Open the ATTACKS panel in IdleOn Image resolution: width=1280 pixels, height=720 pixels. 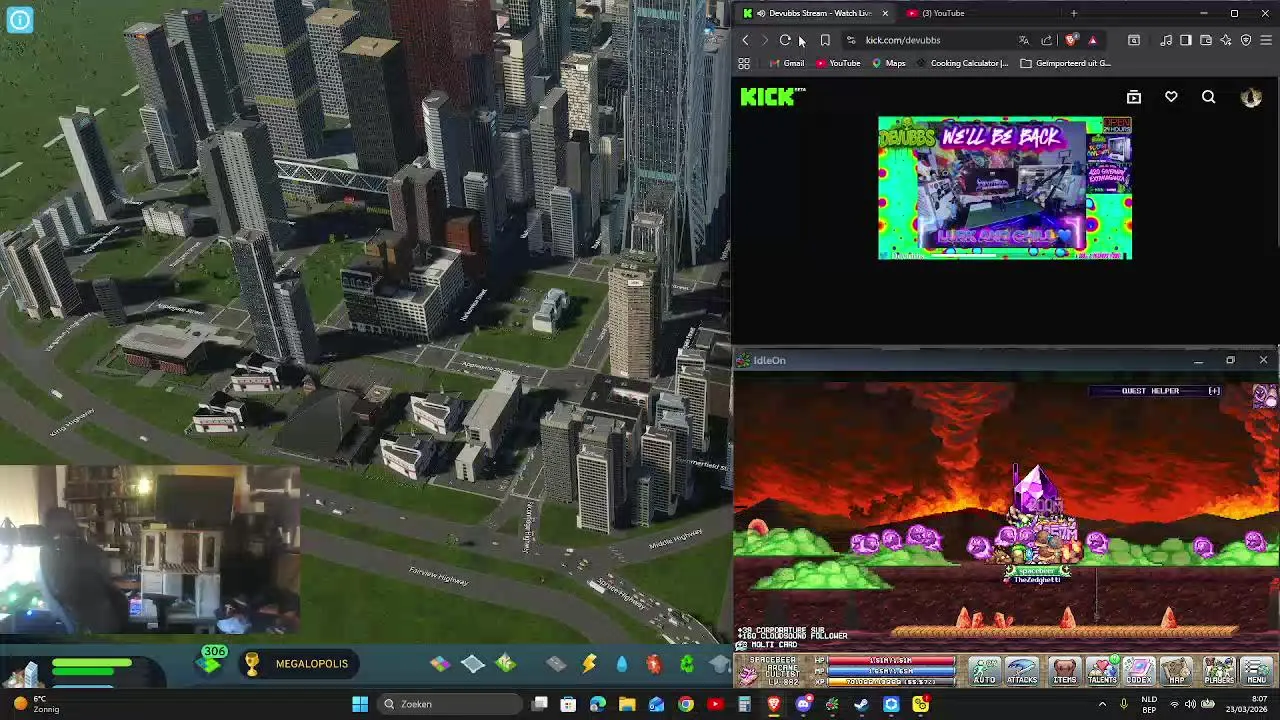(x=1022, y=671)
